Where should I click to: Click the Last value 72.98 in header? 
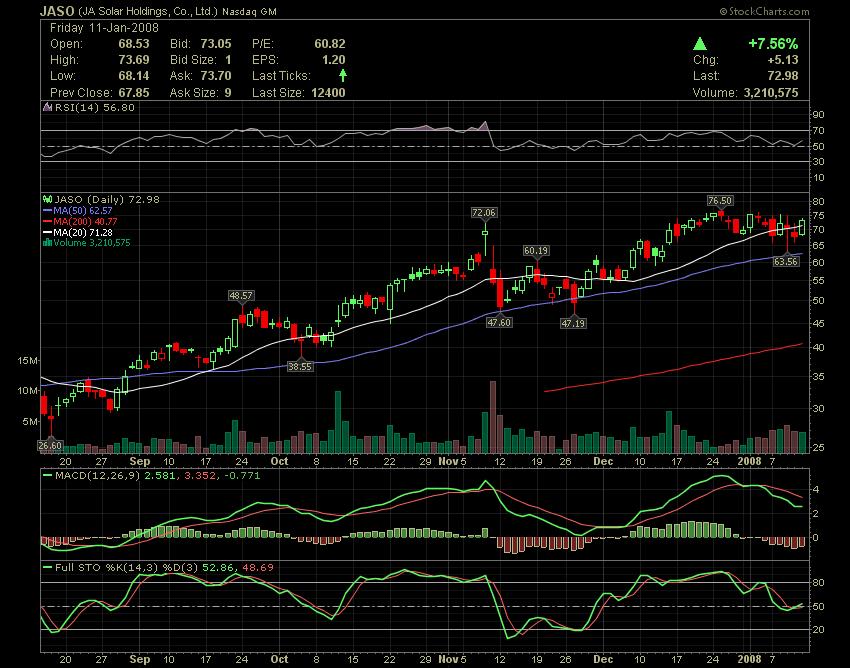click(x=783, y=76)
